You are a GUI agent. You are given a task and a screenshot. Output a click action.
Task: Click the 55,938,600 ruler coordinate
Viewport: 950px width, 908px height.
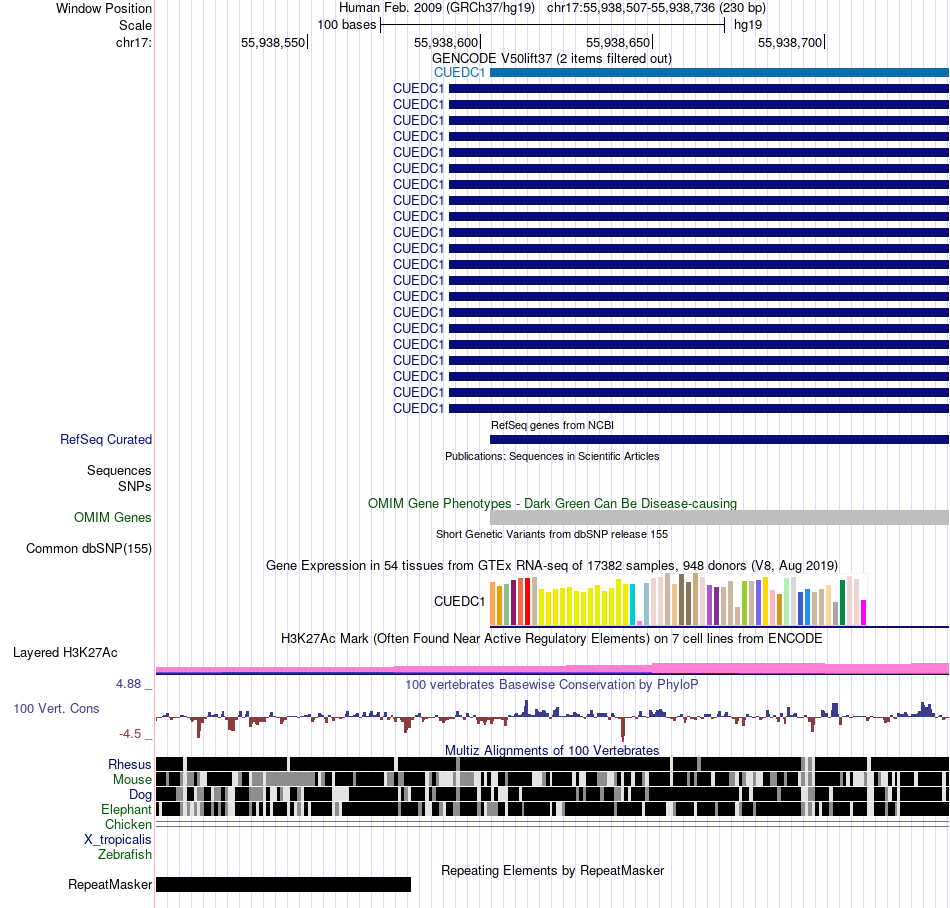tap(446, 42)
